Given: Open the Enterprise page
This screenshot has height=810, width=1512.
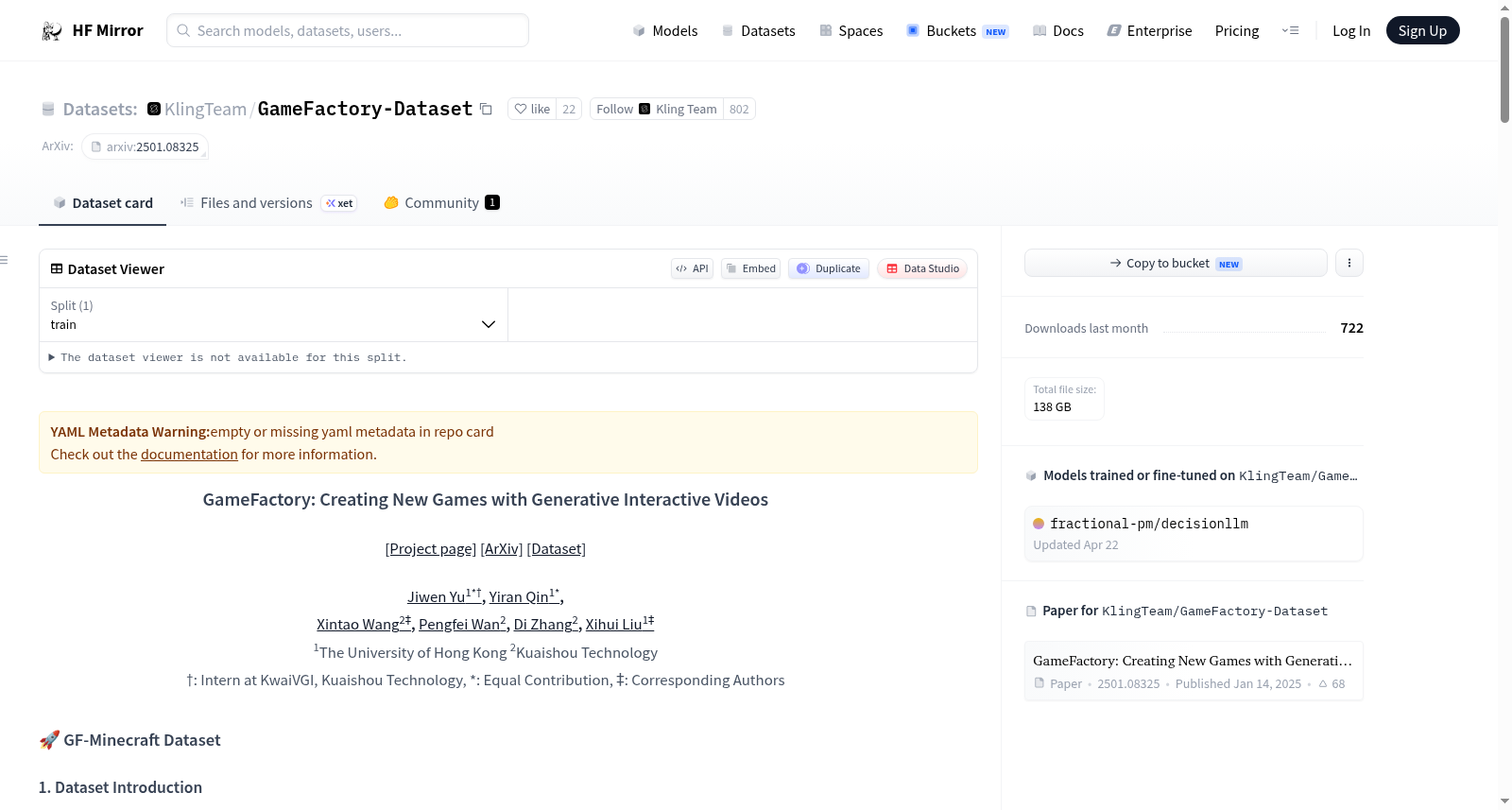Looking at the screenshot, I should click(x=1149, y=30).
